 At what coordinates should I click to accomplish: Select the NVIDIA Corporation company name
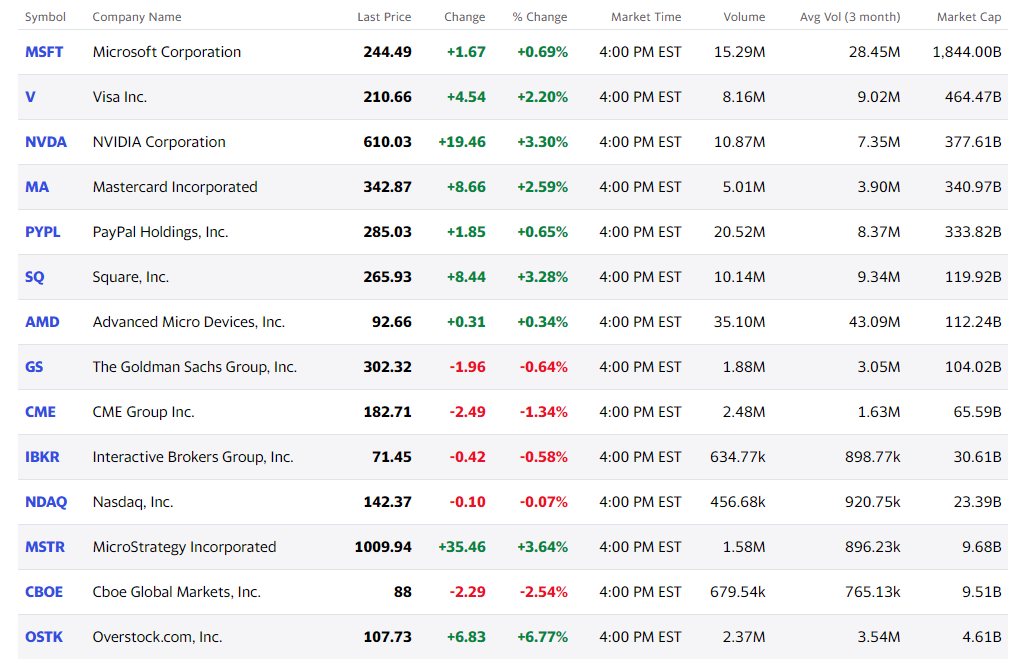pyautogui.click(x=159, y=142)
